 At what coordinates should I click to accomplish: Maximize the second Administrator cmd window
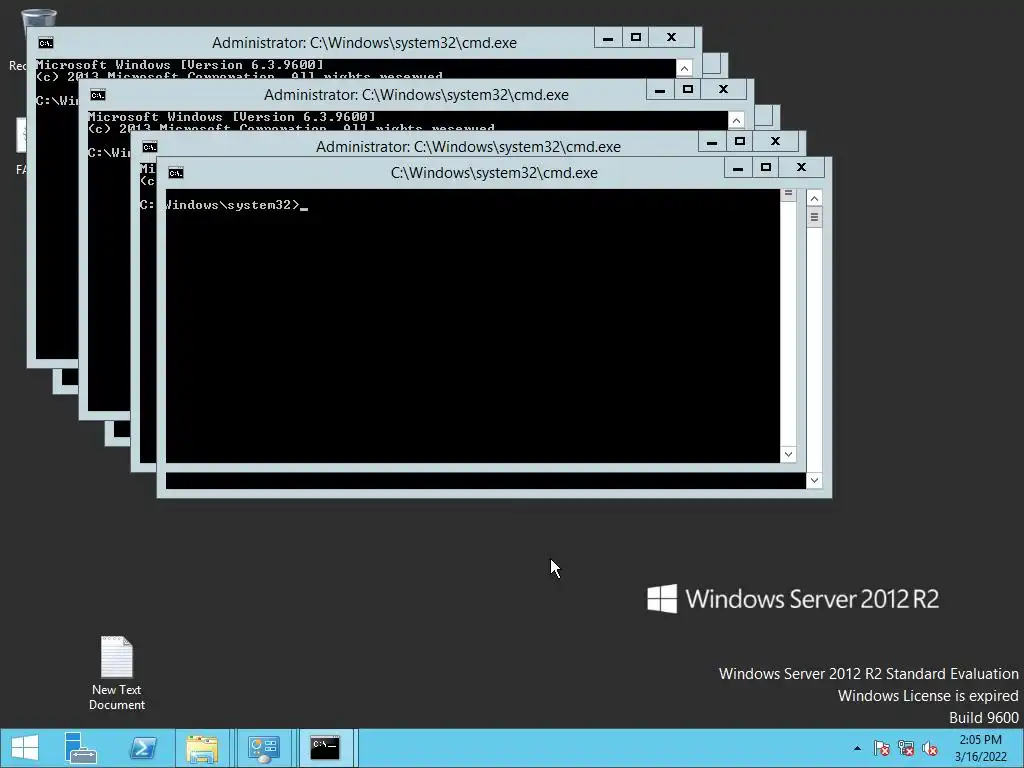pyautogui.click(x=688, y=89)
